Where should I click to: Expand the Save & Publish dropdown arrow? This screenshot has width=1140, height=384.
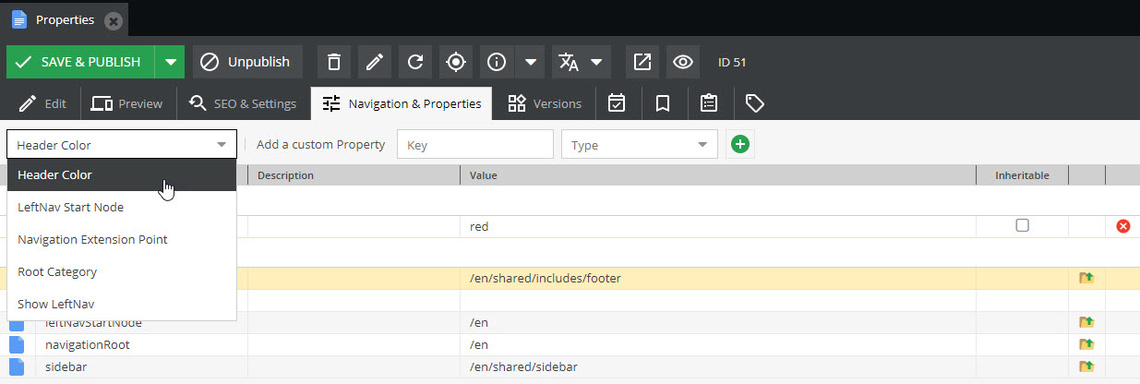[170, 62]
